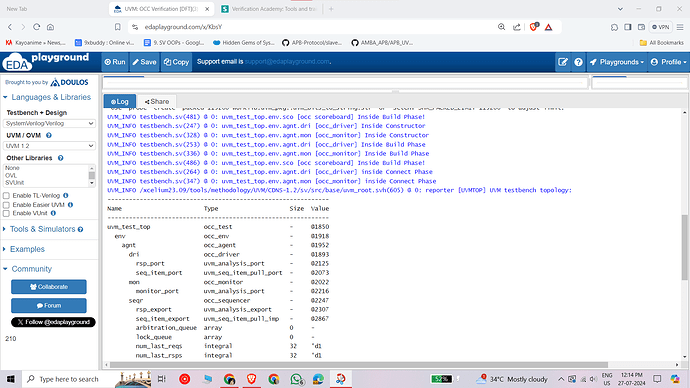Expand the Tools & Simulators section
The width and height of the screenshot is (690, 388).
click(x=43, y=229)
